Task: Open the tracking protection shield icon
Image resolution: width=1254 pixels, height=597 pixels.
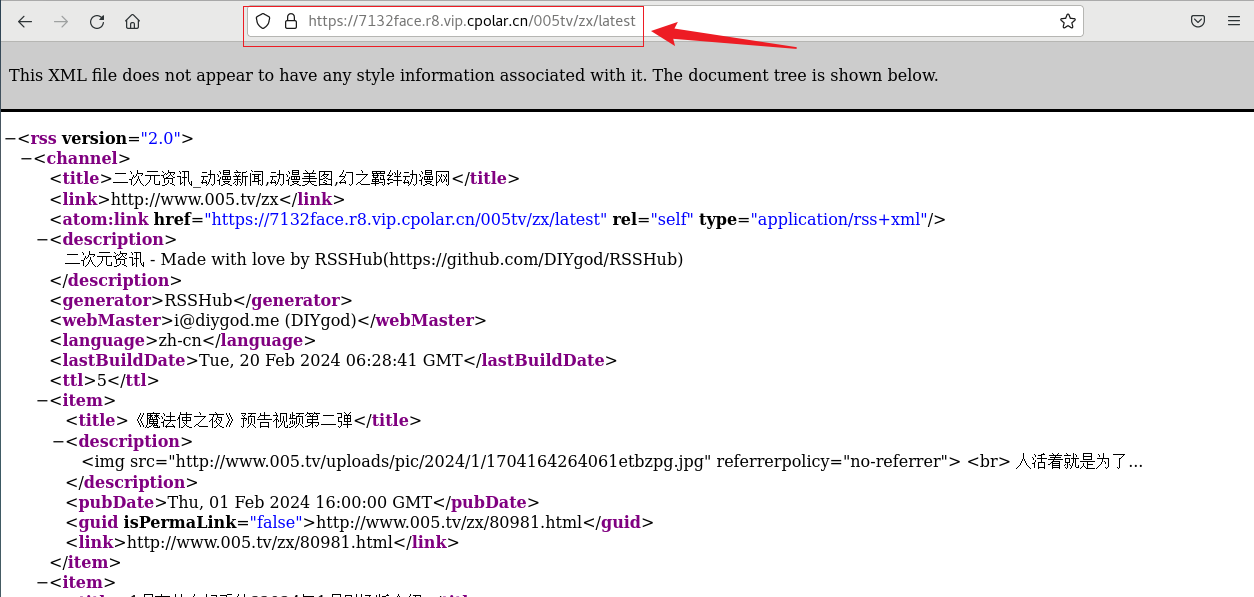Action: [263, 21]
